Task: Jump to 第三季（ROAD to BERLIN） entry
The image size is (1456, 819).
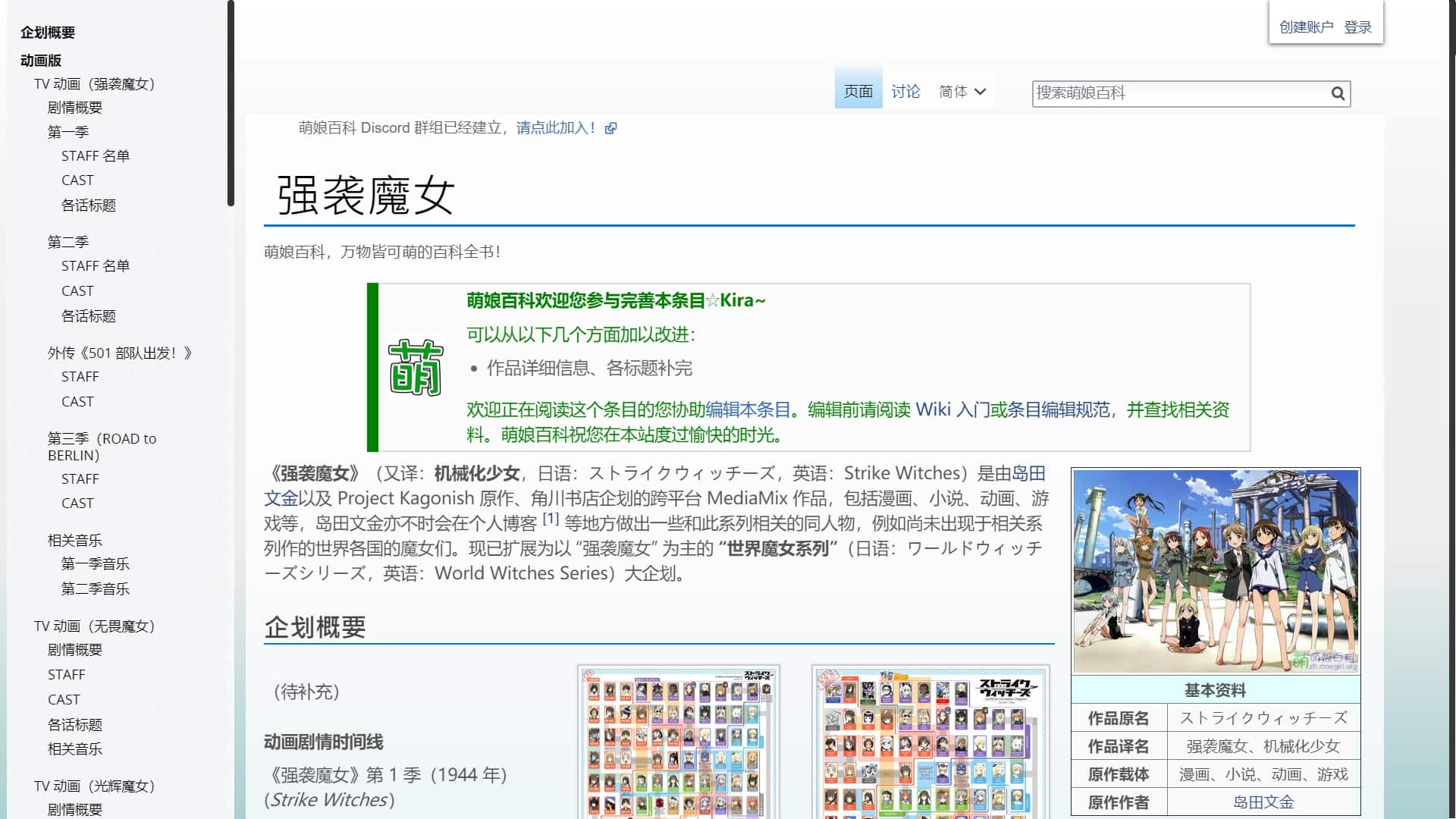Action: [x=102, y=447]
